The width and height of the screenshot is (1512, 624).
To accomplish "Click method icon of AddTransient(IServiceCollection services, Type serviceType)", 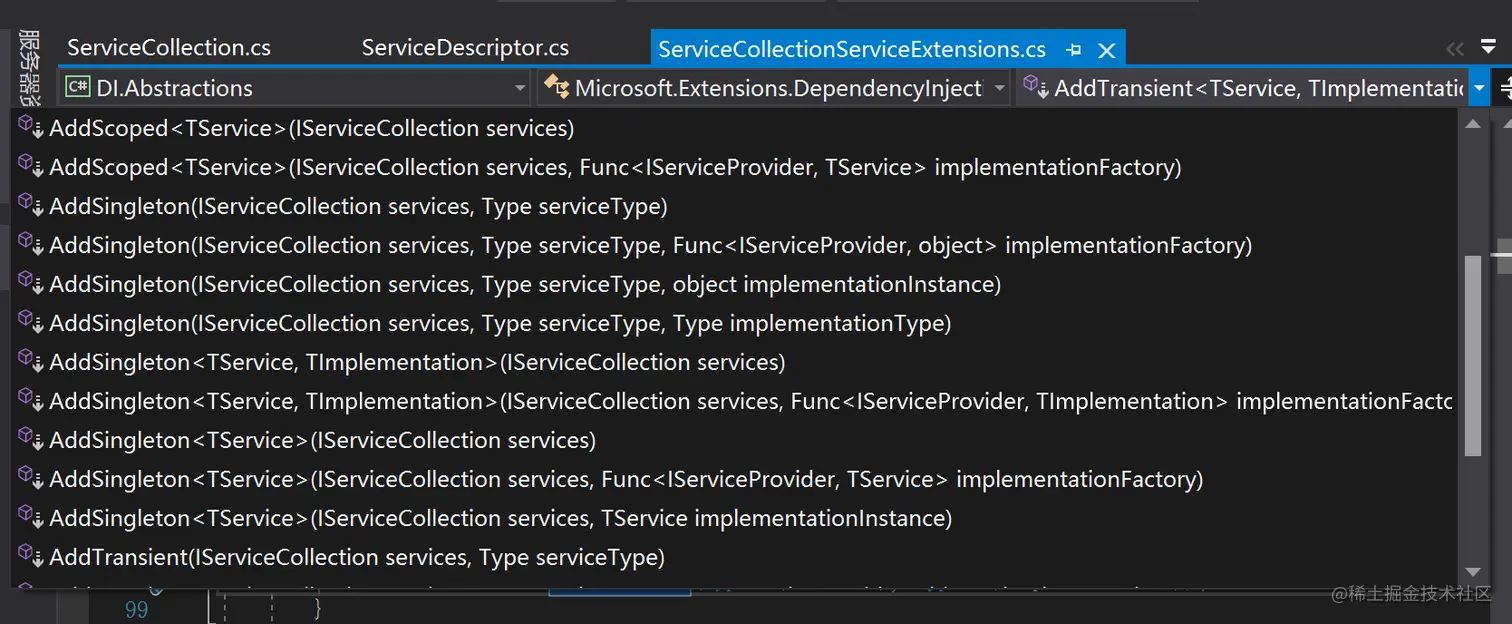I will pyautogui.click(x=31, y=555).
